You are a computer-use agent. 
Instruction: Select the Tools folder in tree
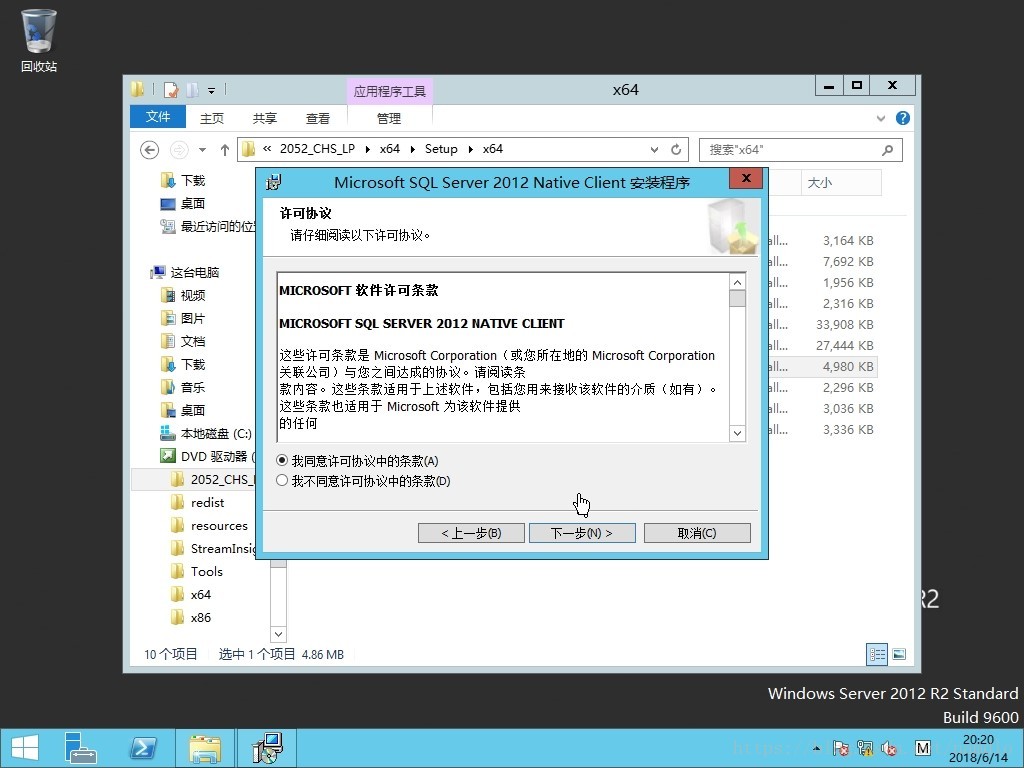pyautogui.click(x=206, y=571)
